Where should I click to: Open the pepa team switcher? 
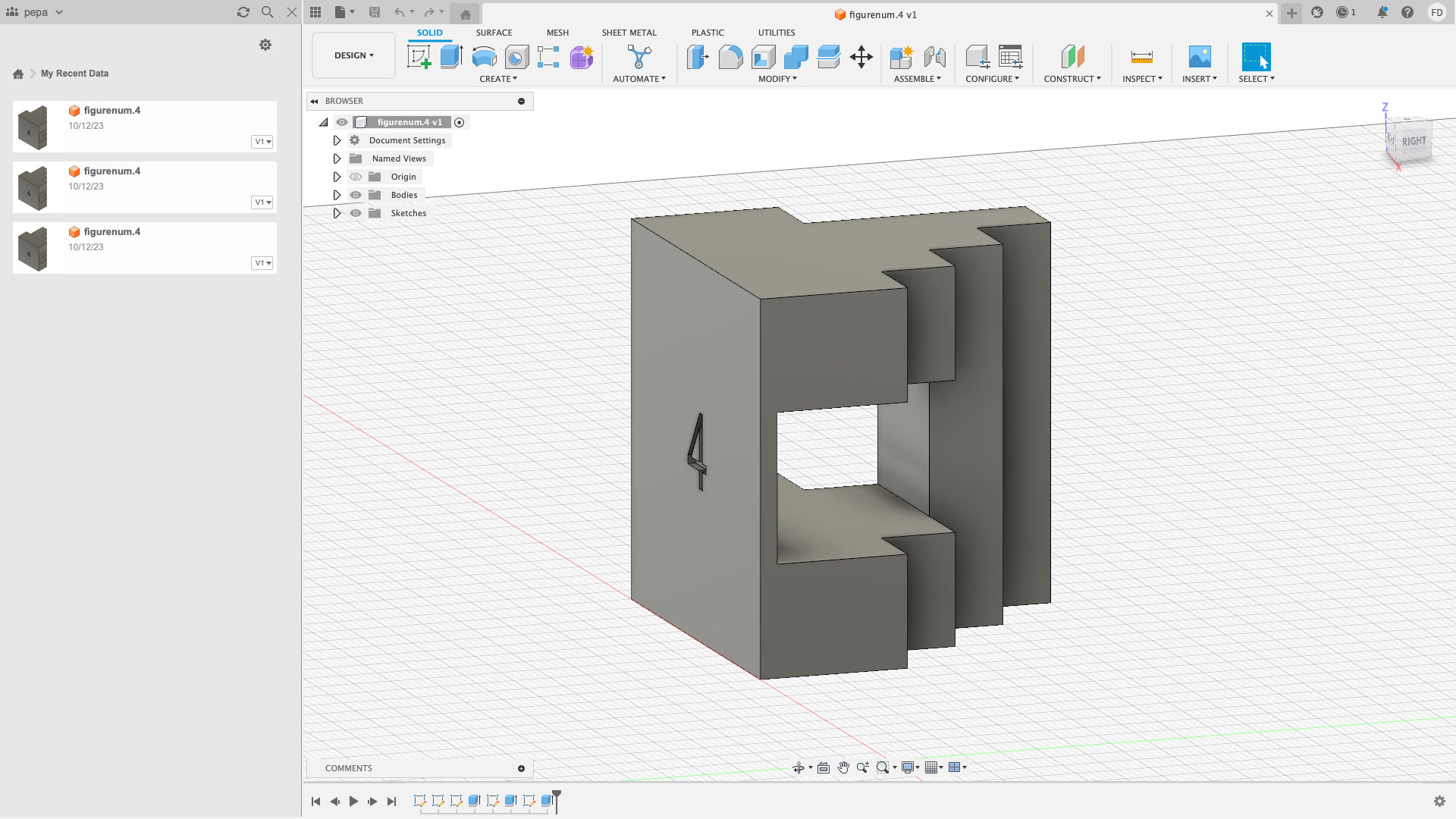click(35, 12)
